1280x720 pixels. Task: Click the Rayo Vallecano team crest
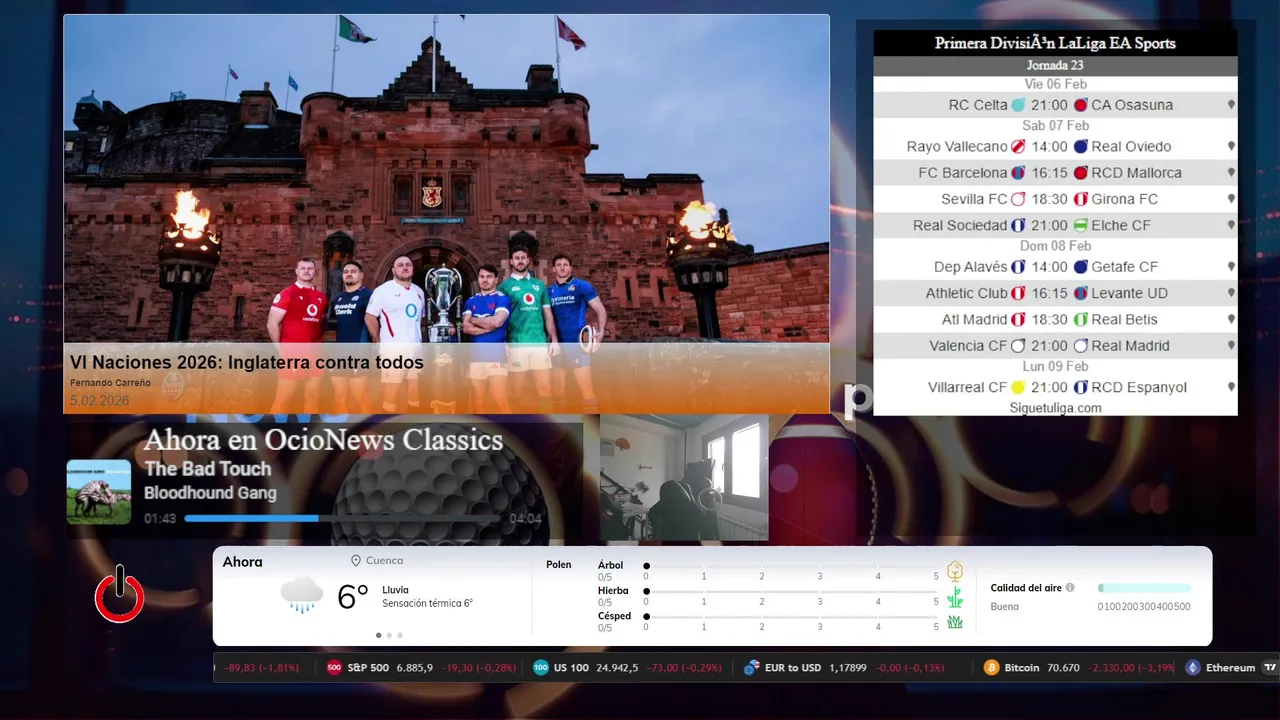point(1018,147)
